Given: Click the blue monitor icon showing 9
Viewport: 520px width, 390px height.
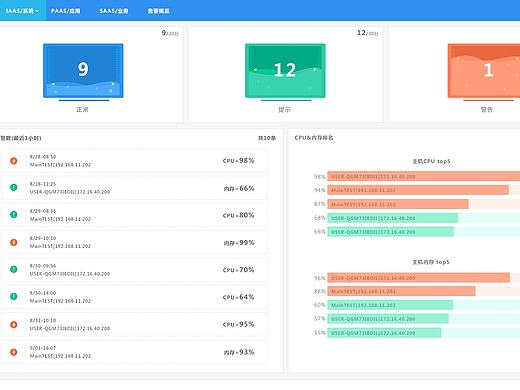Looking at the screenshot, I should pyautogui.click(x=83, y=72).
